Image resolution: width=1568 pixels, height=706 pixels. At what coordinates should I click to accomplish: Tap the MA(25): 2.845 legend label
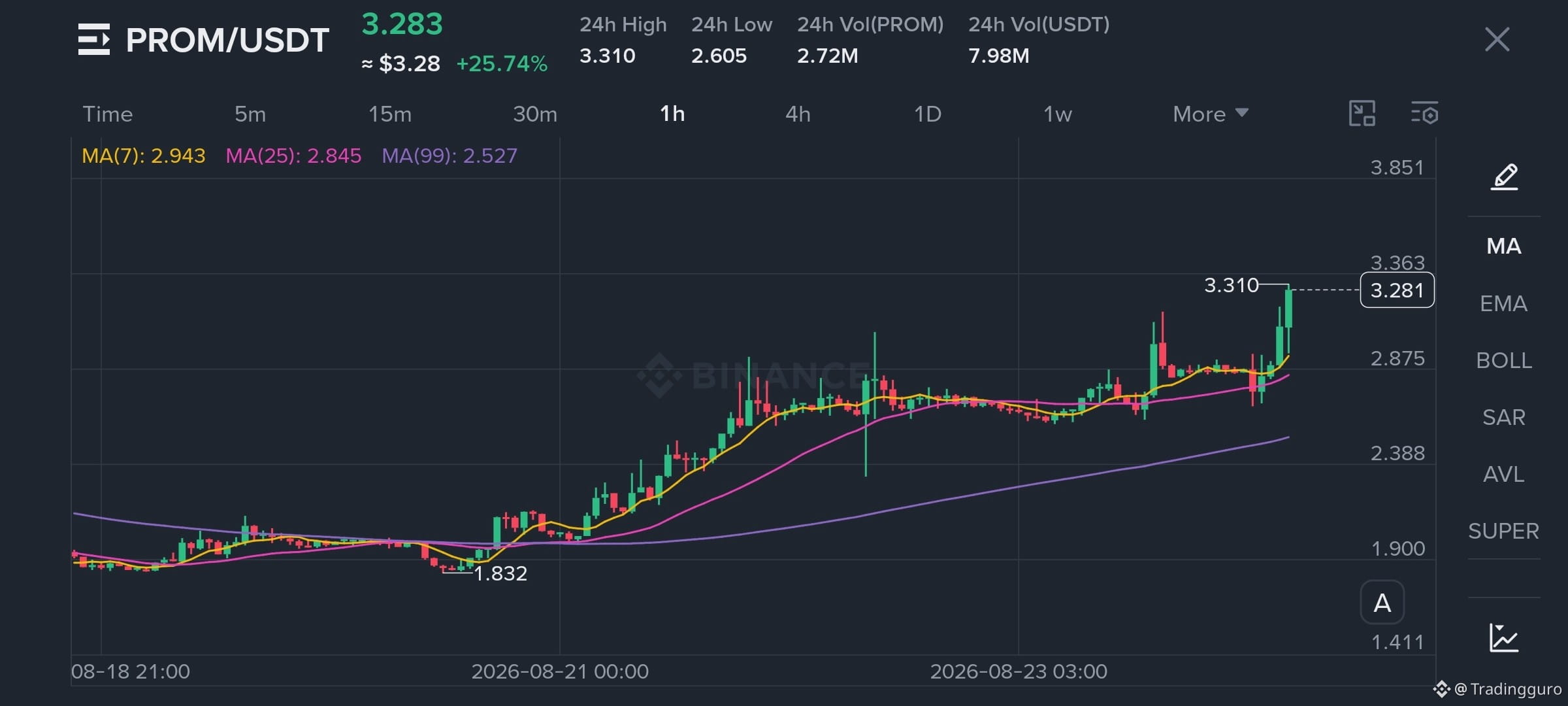(x=293, y=156)
